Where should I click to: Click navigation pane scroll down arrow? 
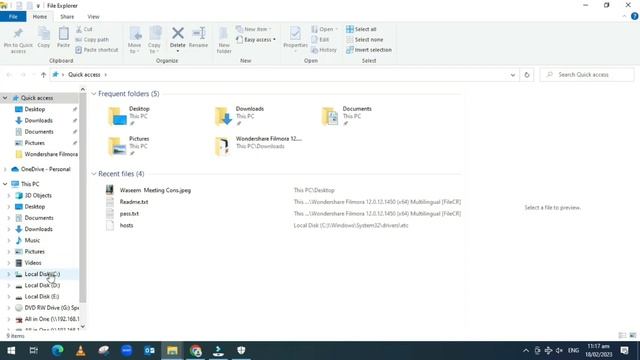click(x=83, y=327)
